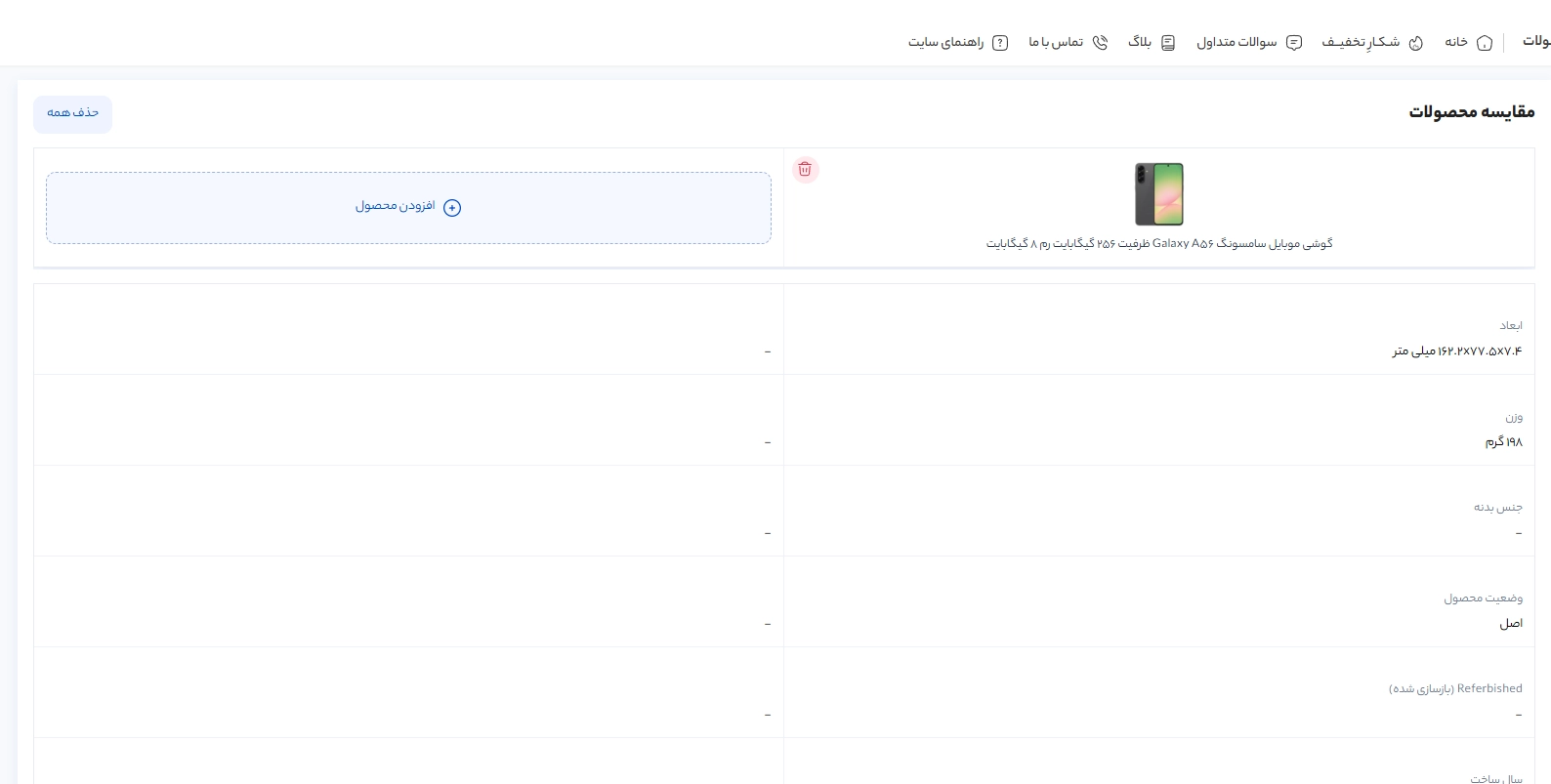This screenshot has height=784, width=1551.
Task: Click the مقایسه محصولات heading
Action: (x=1471, y=112)
